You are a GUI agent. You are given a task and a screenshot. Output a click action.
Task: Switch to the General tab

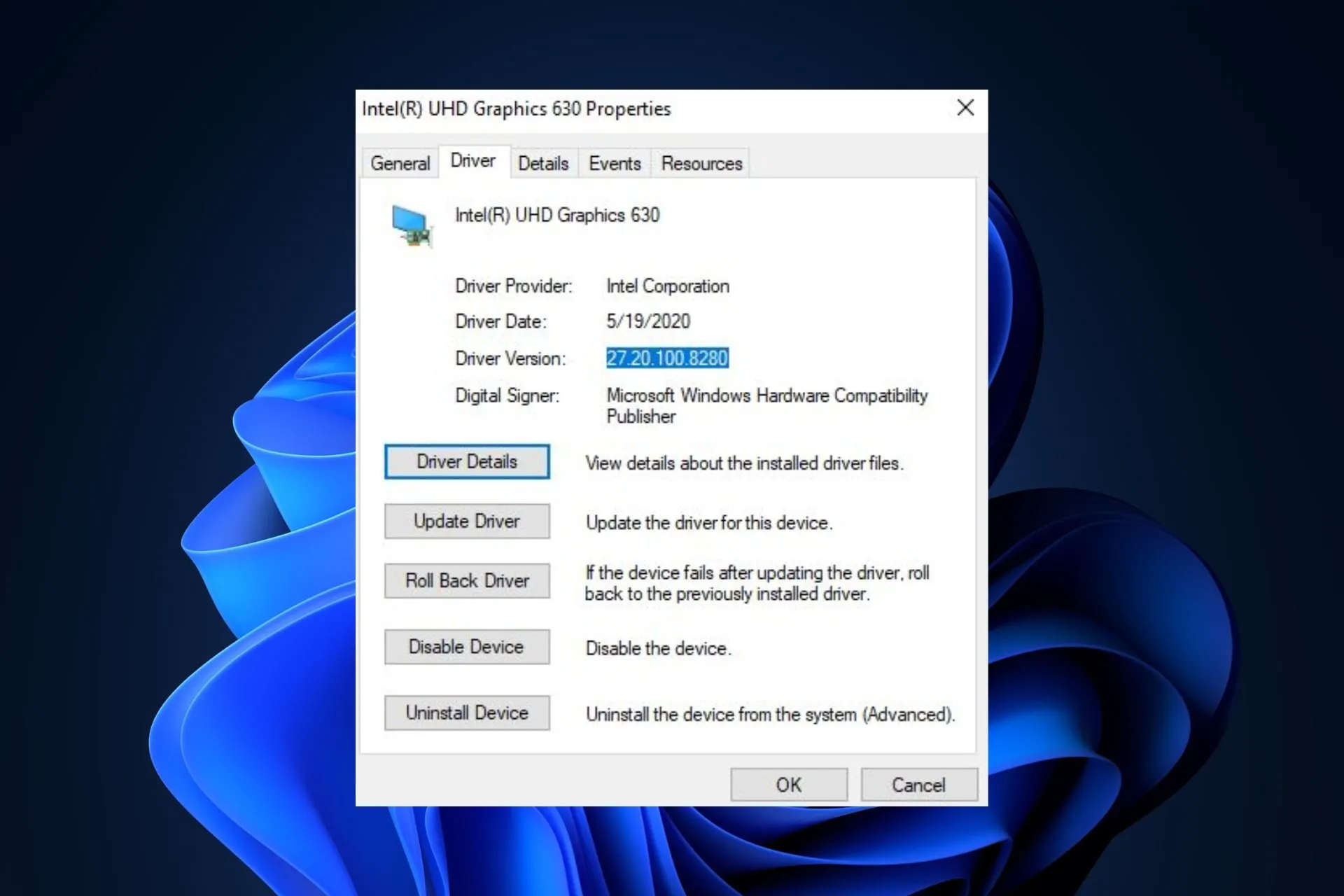[x=400, y=164]
